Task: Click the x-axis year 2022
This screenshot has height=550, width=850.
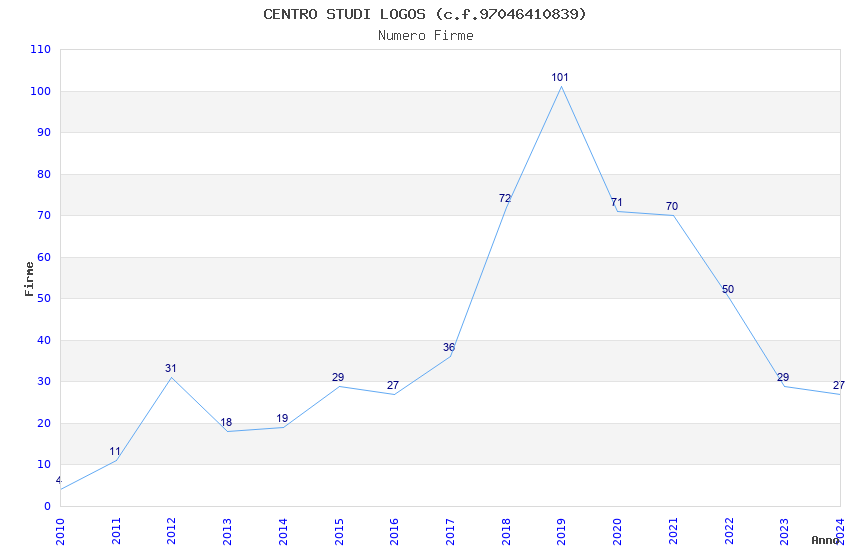Action: point(729,532)
